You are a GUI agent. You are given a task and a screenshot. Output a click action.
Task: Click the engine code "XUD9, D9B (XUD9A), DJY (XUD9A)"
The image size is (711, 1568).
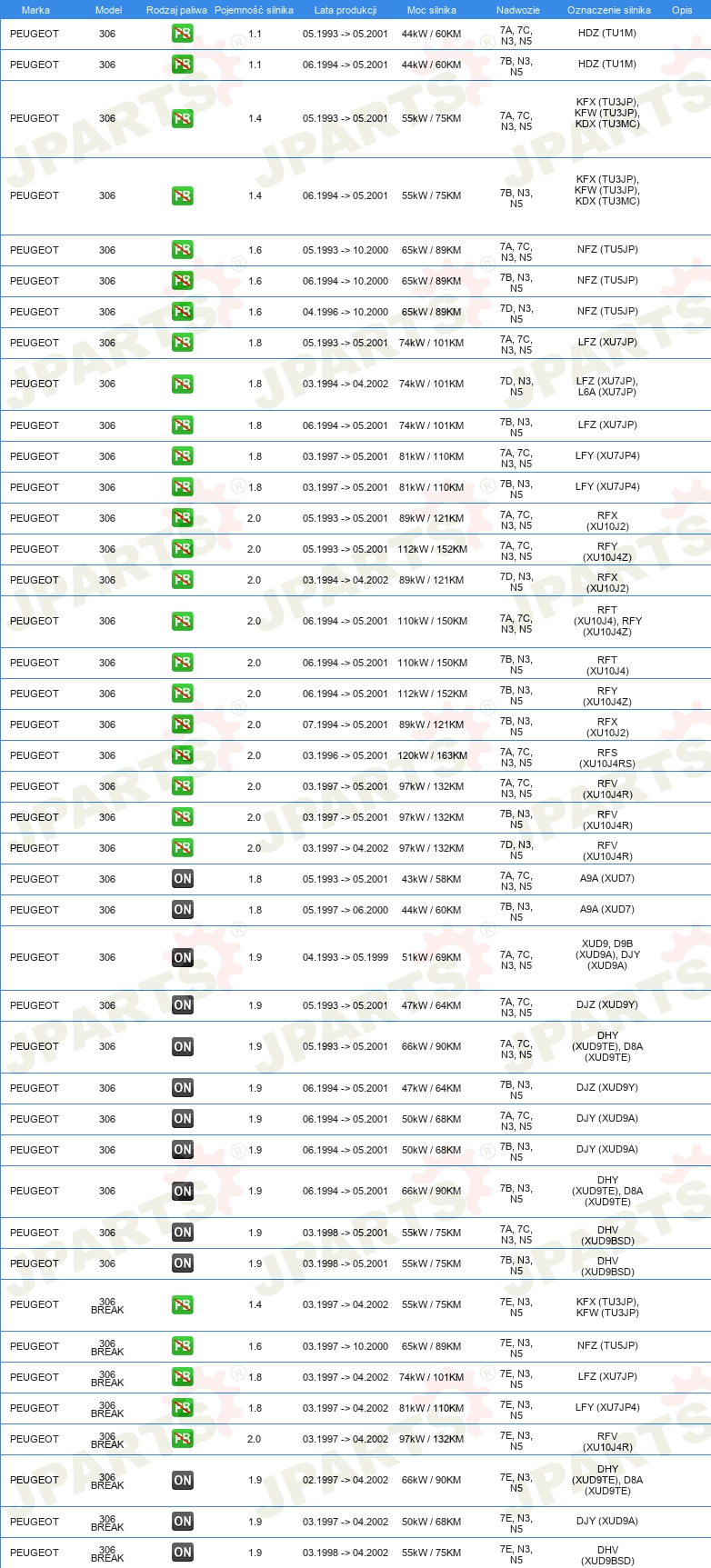(x=607, y=954)
